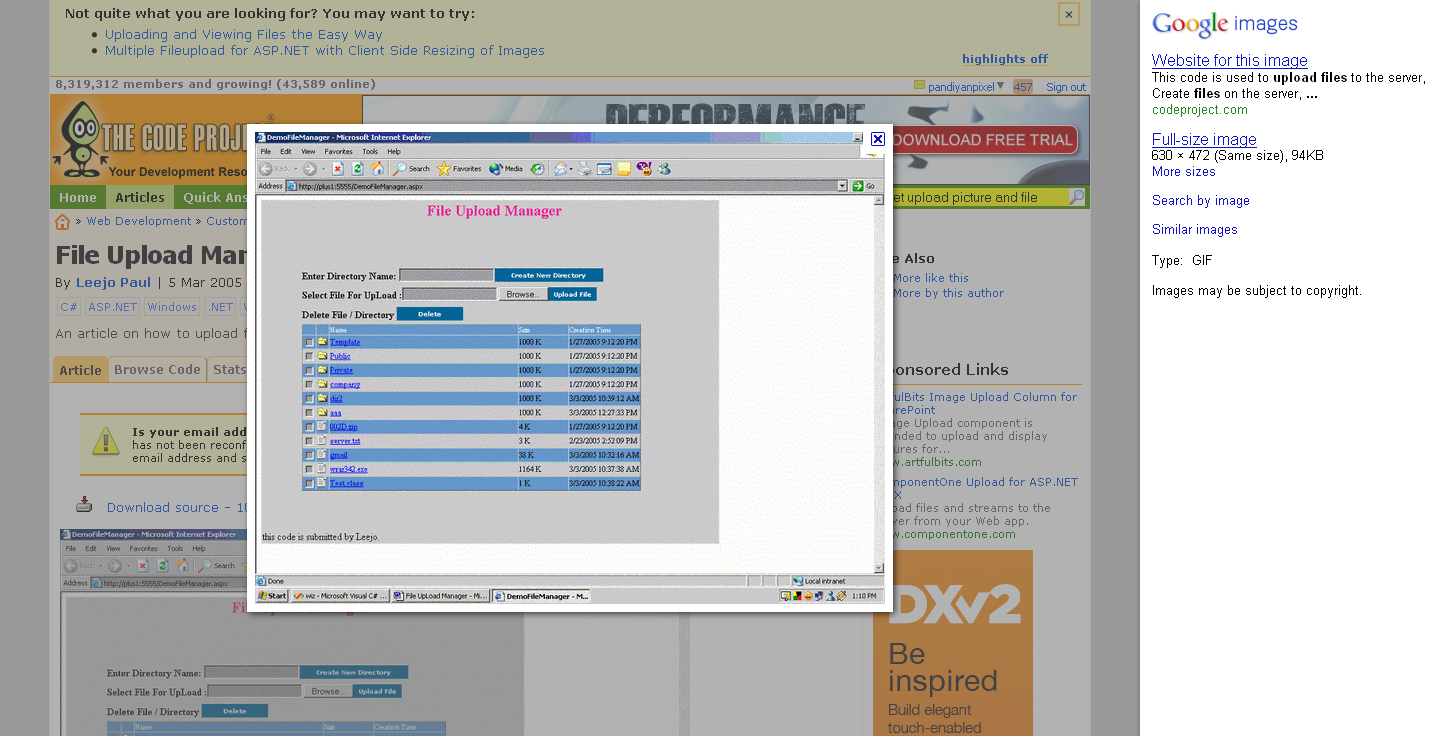
Task: Click the Local intranet icon in the preview status bar
Action: click(x=797, y=581)
